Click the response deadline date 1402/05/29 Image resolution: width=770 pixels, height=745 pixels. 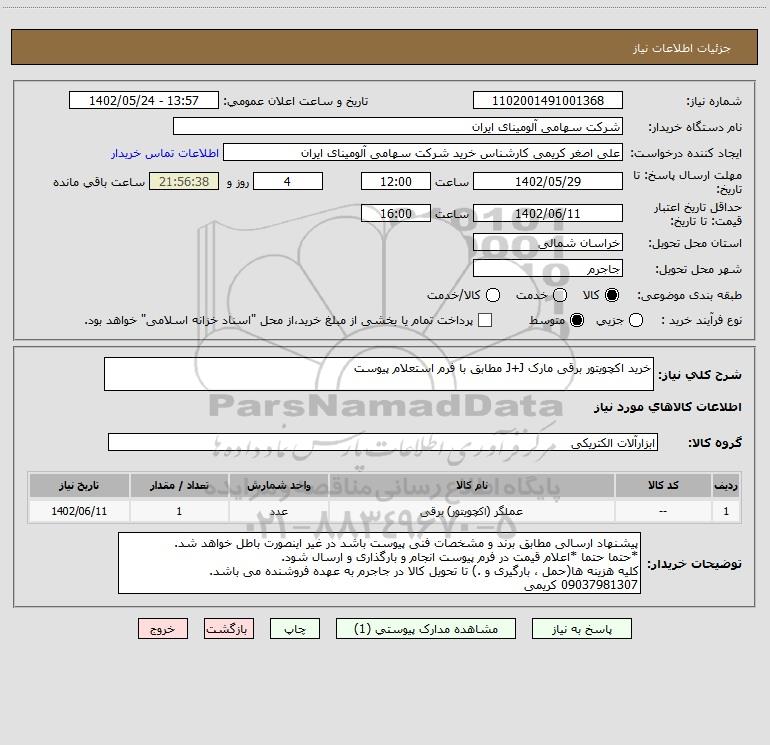tap(548, 181)
